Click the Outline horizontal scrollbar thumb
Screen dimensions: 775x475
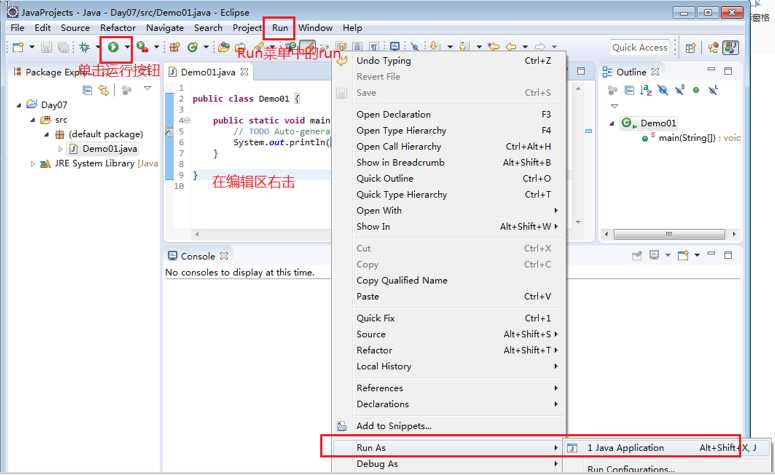(669, 234)
